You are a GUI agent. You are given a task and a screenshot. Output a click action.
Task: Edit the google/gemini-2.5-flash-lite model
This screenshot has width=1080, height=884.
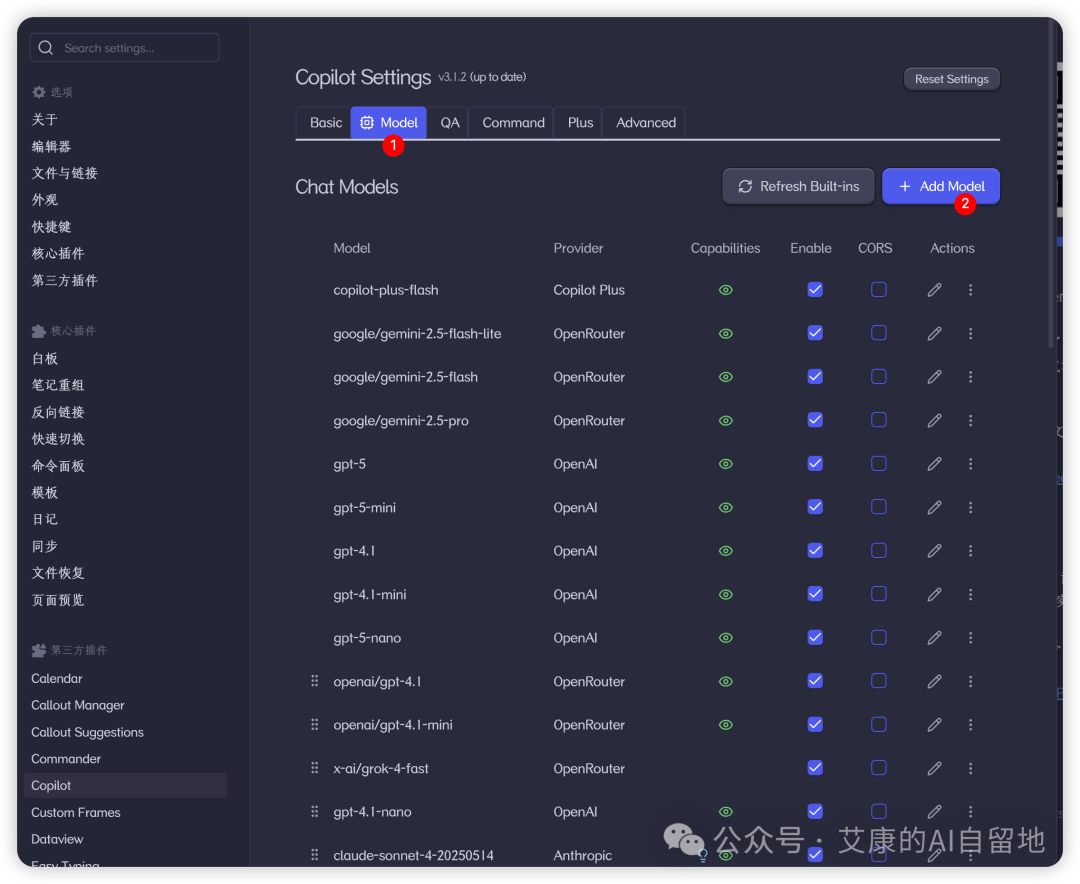pos(934,333)
